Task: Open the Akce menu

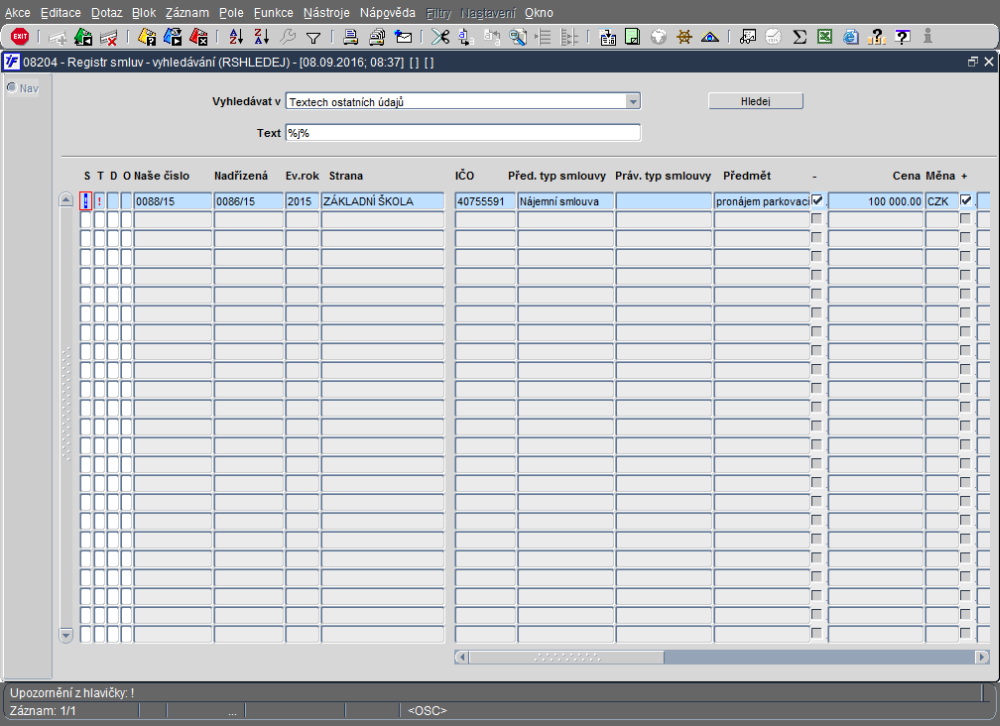Action: [17, 13]
